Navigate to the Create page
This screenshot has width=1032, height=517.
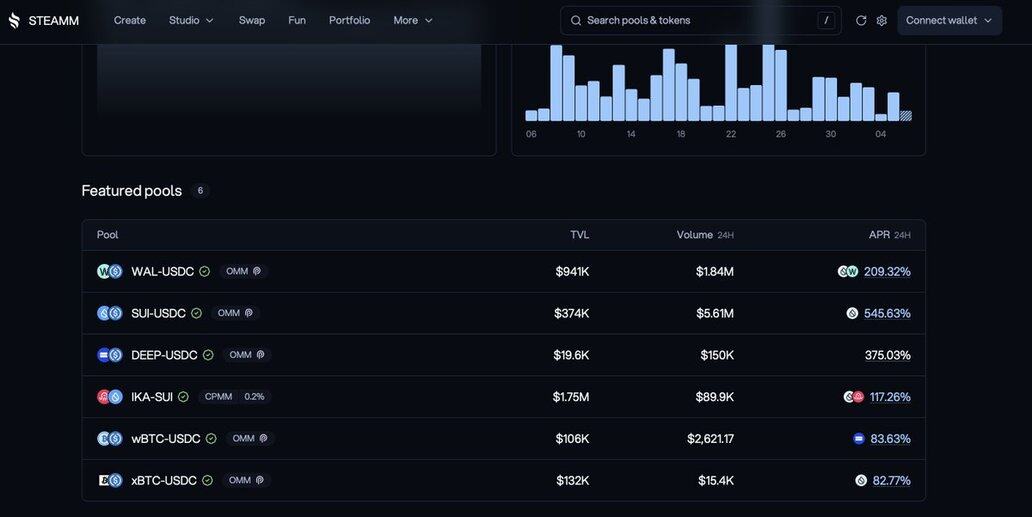(x=130, y=20)
